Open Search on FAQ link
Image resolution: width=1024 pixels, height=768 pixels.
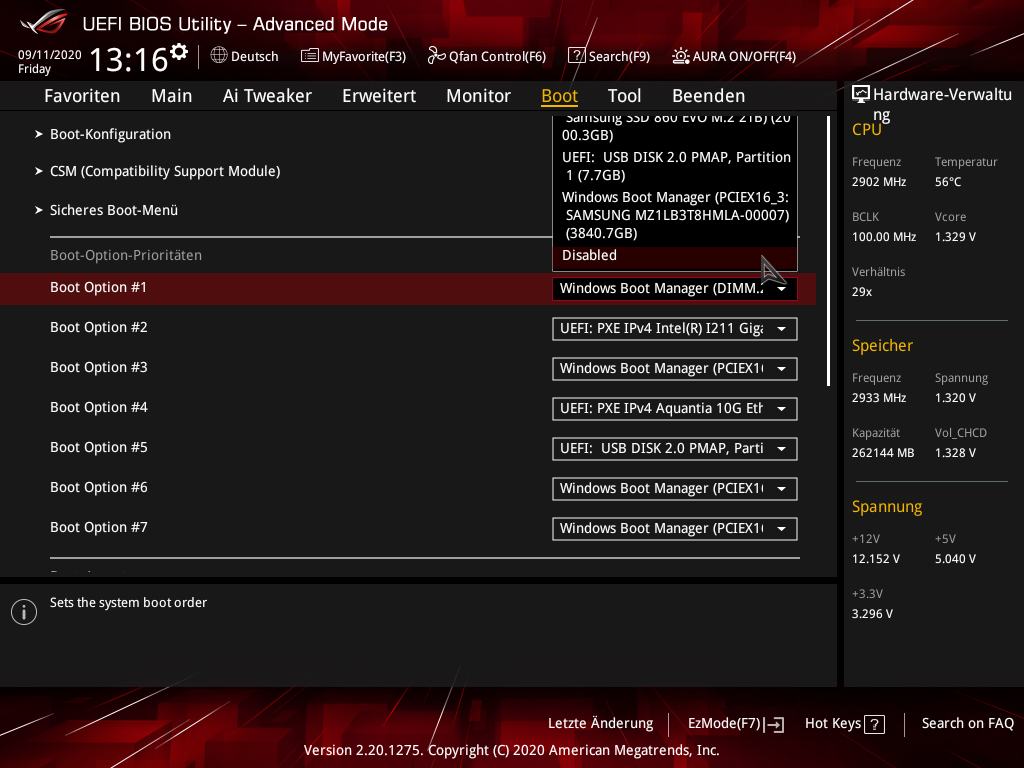(967, 724)
